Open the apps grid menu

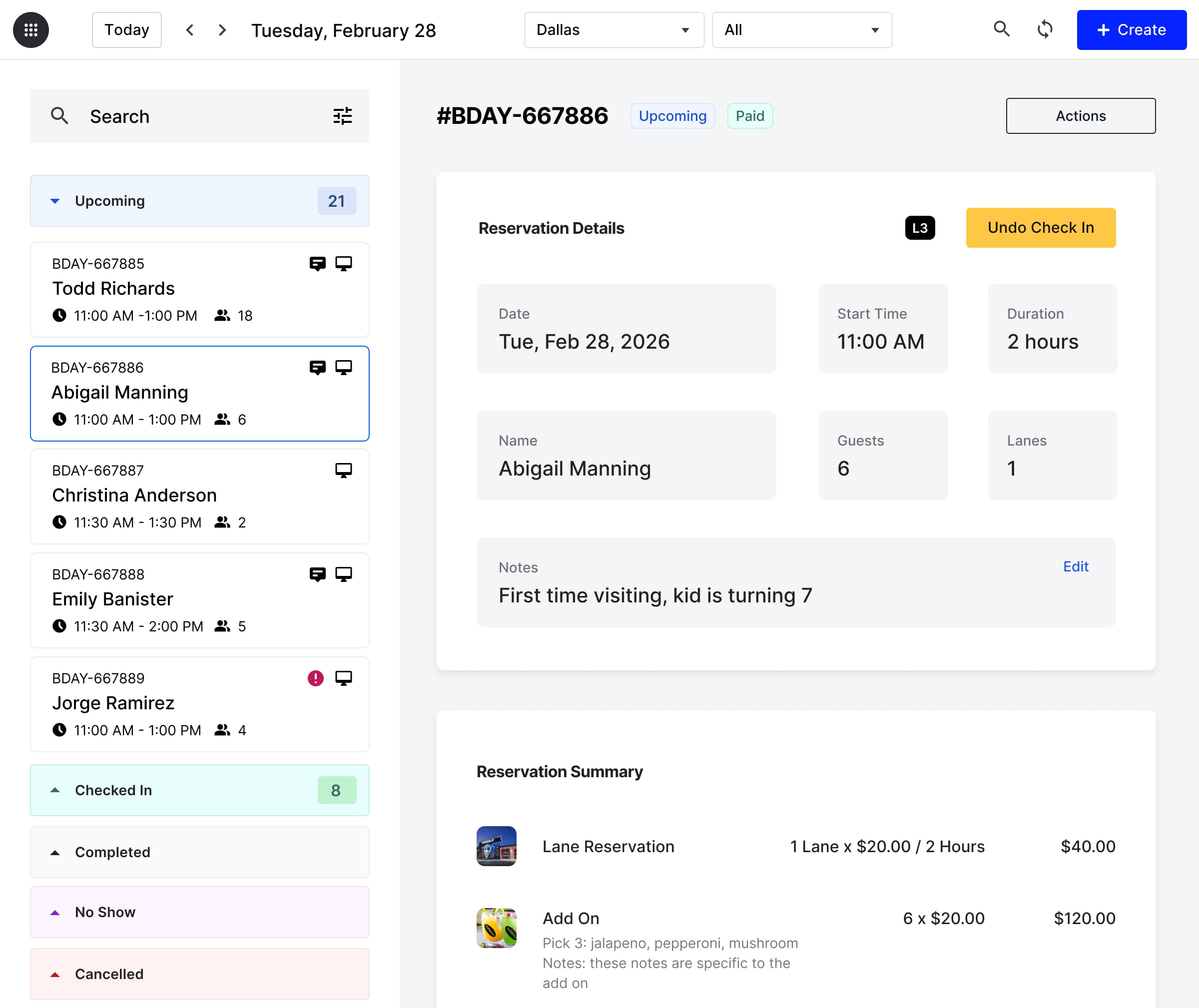pos(31,29)
